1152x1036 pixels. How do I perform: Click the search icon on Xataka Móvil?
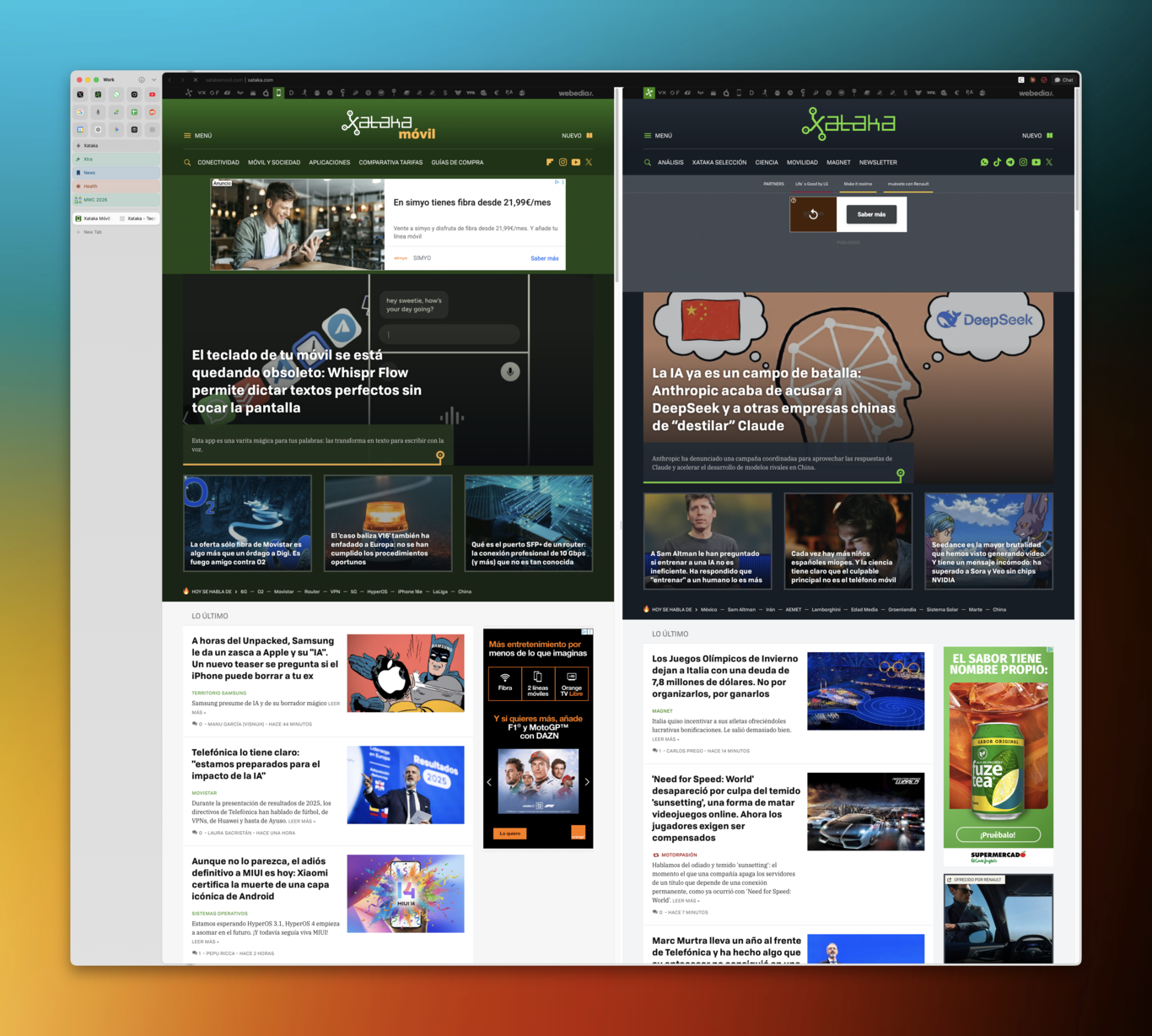coord(187,162)
